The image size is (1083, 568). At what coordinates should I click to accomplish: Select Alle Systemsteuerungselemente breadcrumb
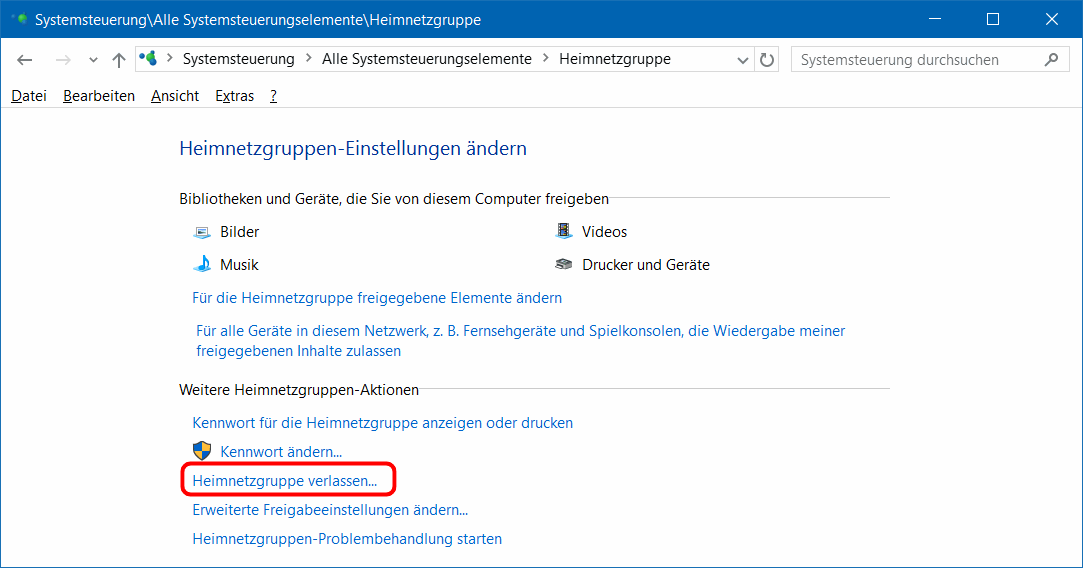tap(426, 59)
